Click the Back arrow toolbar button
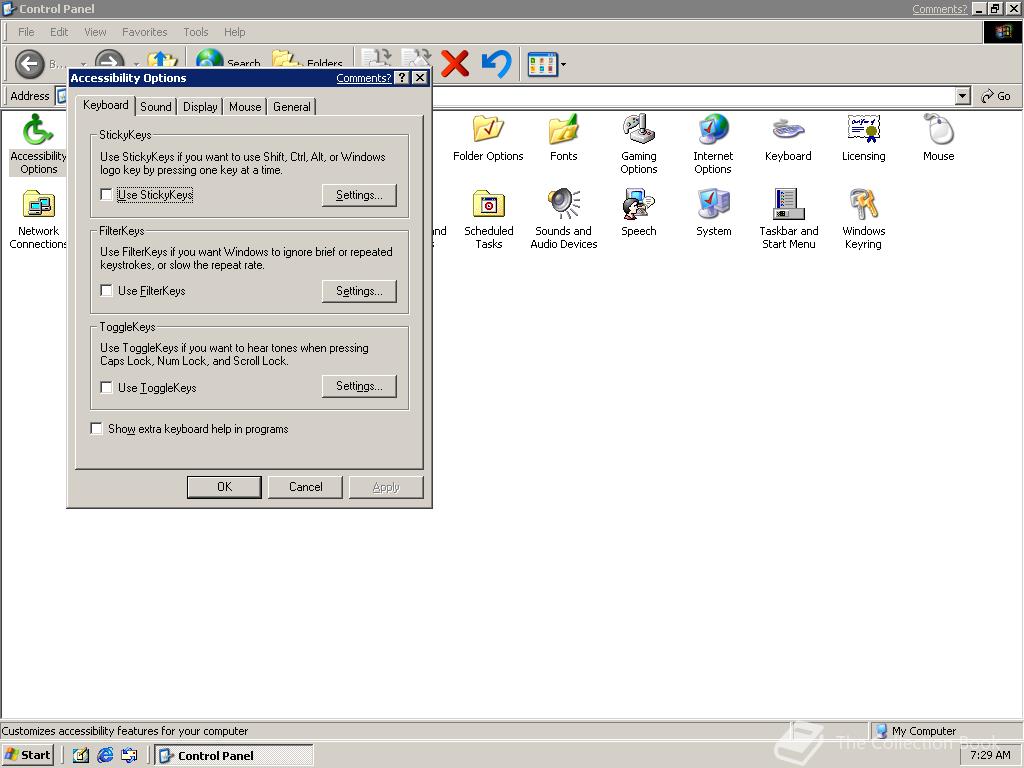Viewport: 1024px width, 768px height. point(29,64)
